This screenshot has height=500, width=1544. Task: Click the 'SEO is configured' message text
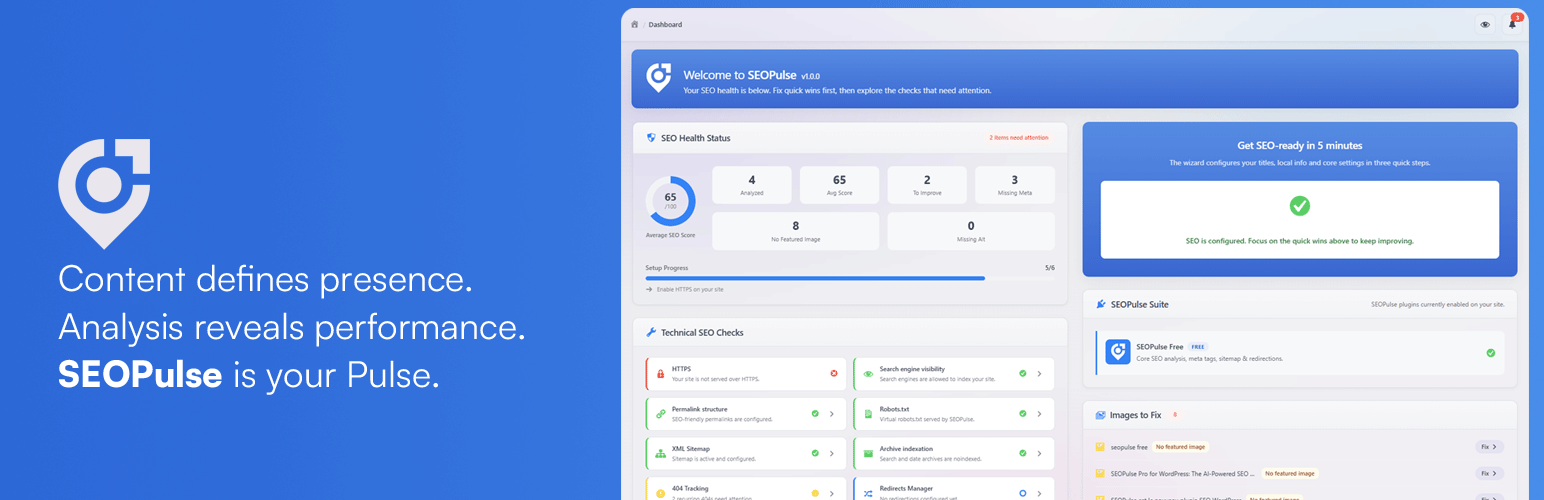click(x=1299, y=241)
